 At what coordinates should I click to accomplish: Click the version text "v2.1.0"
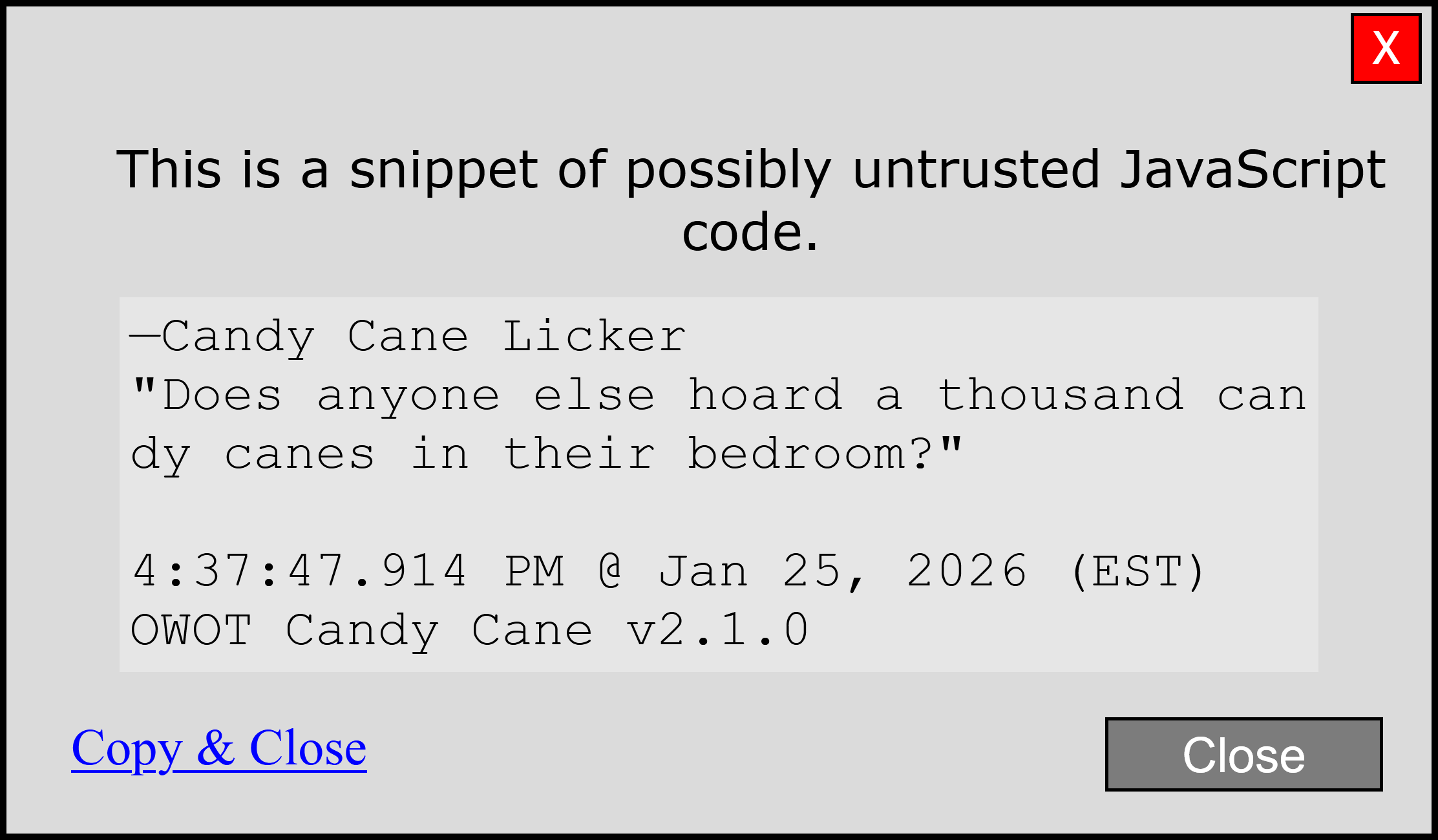click(x=717, y=630)
